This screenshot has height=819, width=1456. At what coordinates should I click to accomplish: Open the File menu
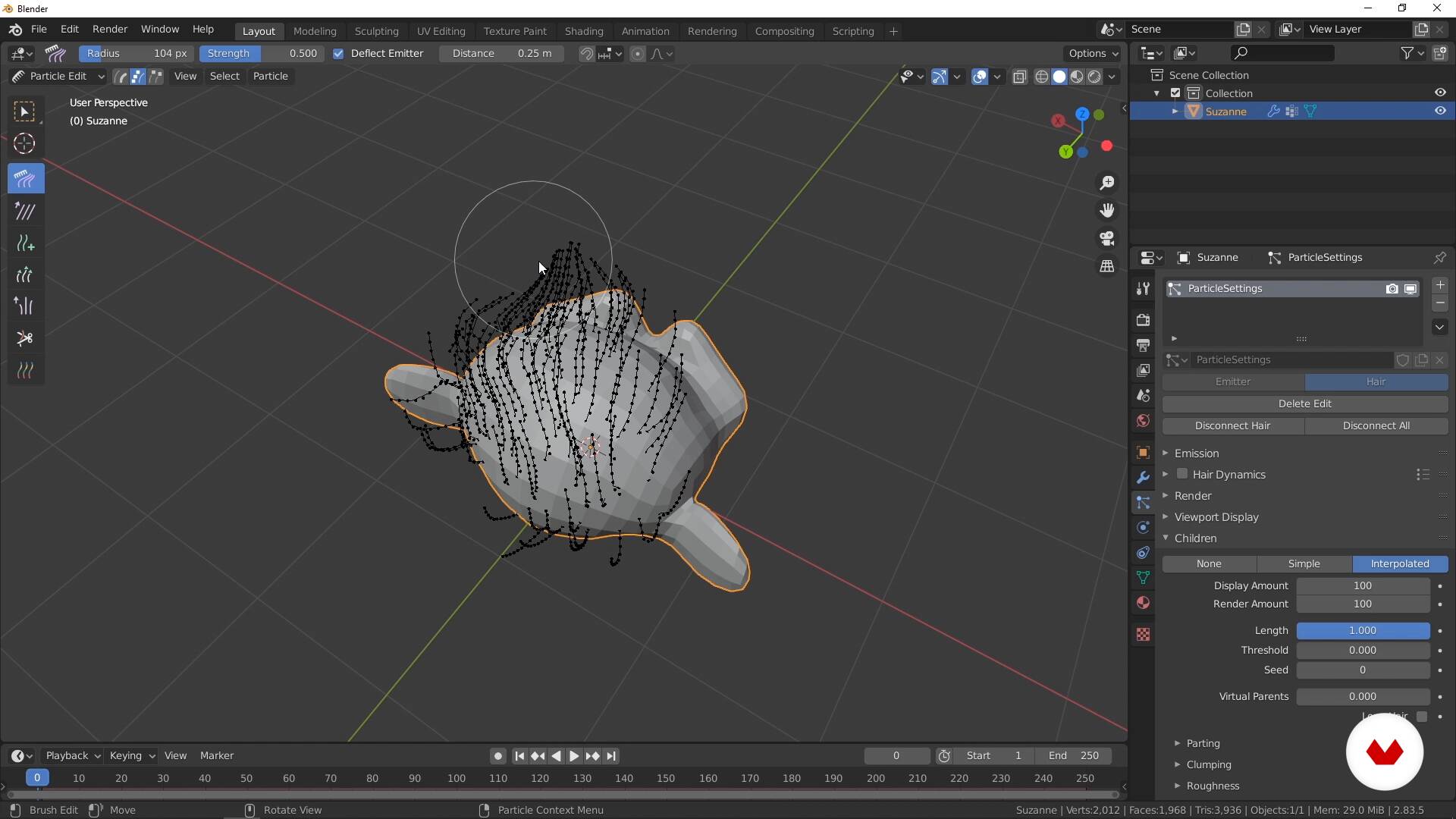click(x=39, y=29)
